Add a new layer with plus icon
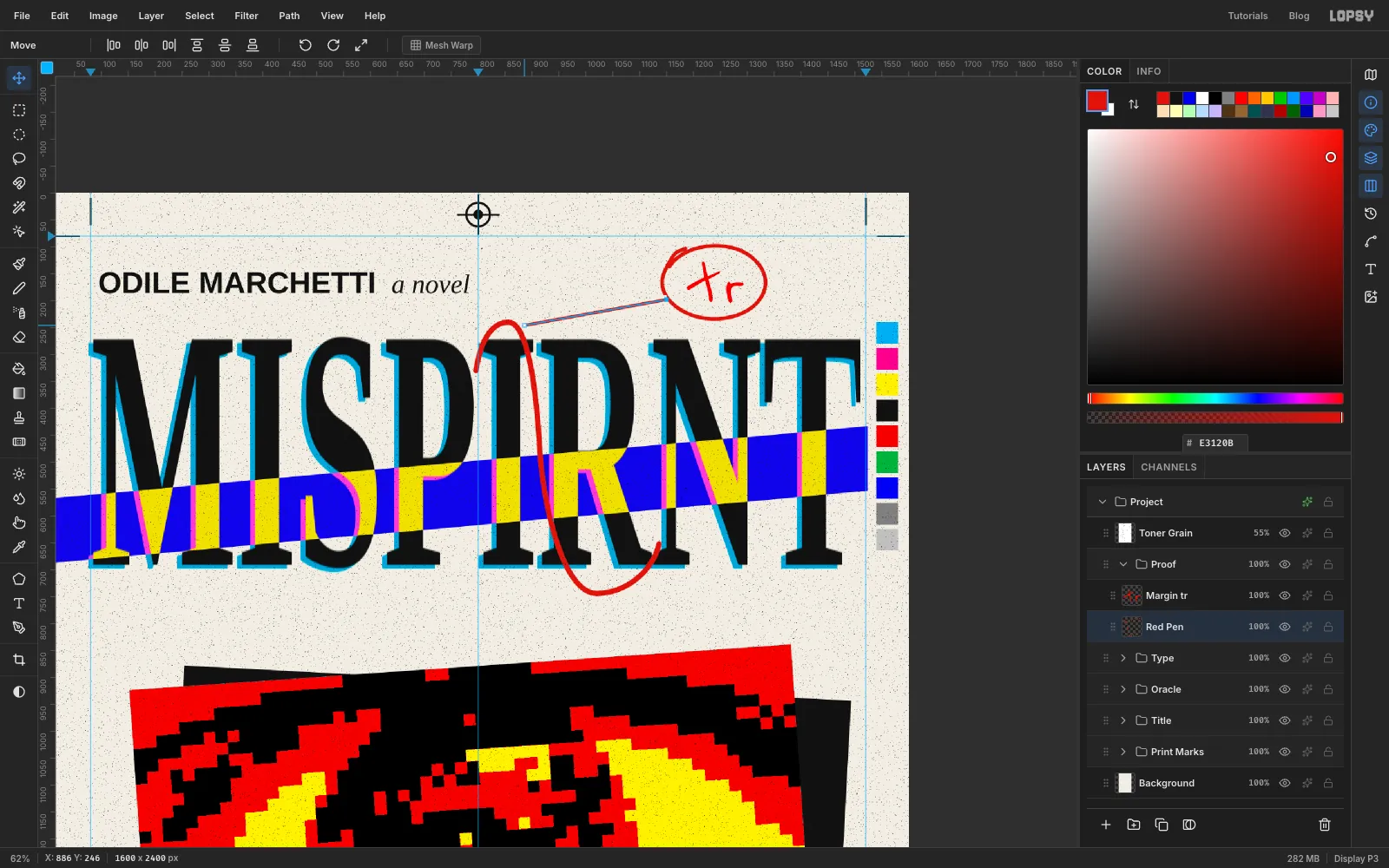This screenshot has height=868, width=1389. pyautogui.click(x=1106, y=825)
